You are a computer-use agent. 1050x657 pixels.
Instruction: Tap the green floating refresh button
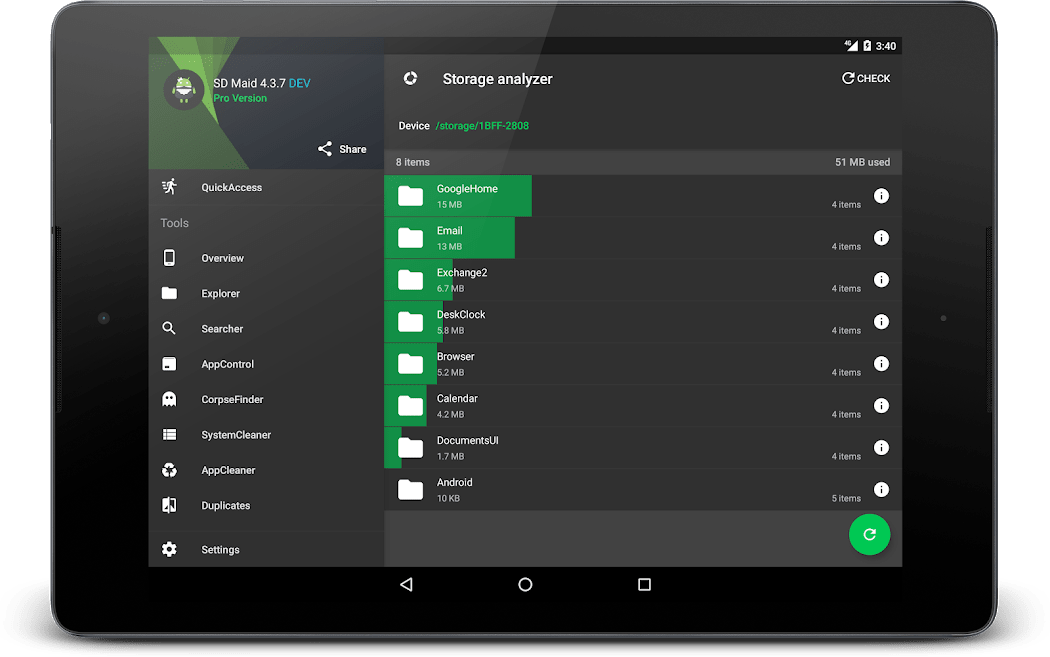coord(869,535)
